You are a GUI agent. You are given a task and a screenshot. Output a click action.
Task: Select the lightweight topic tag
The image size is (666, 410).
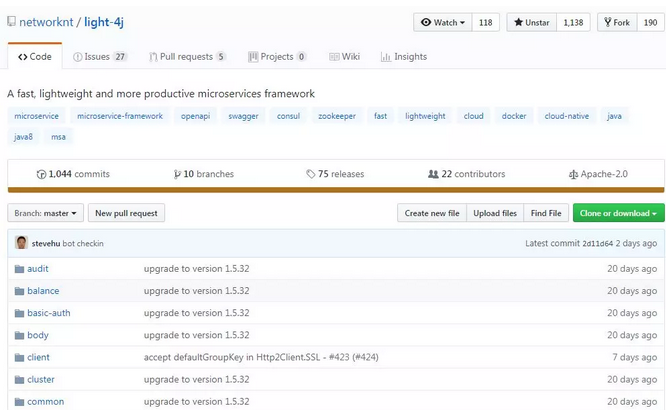pos(425,116)
